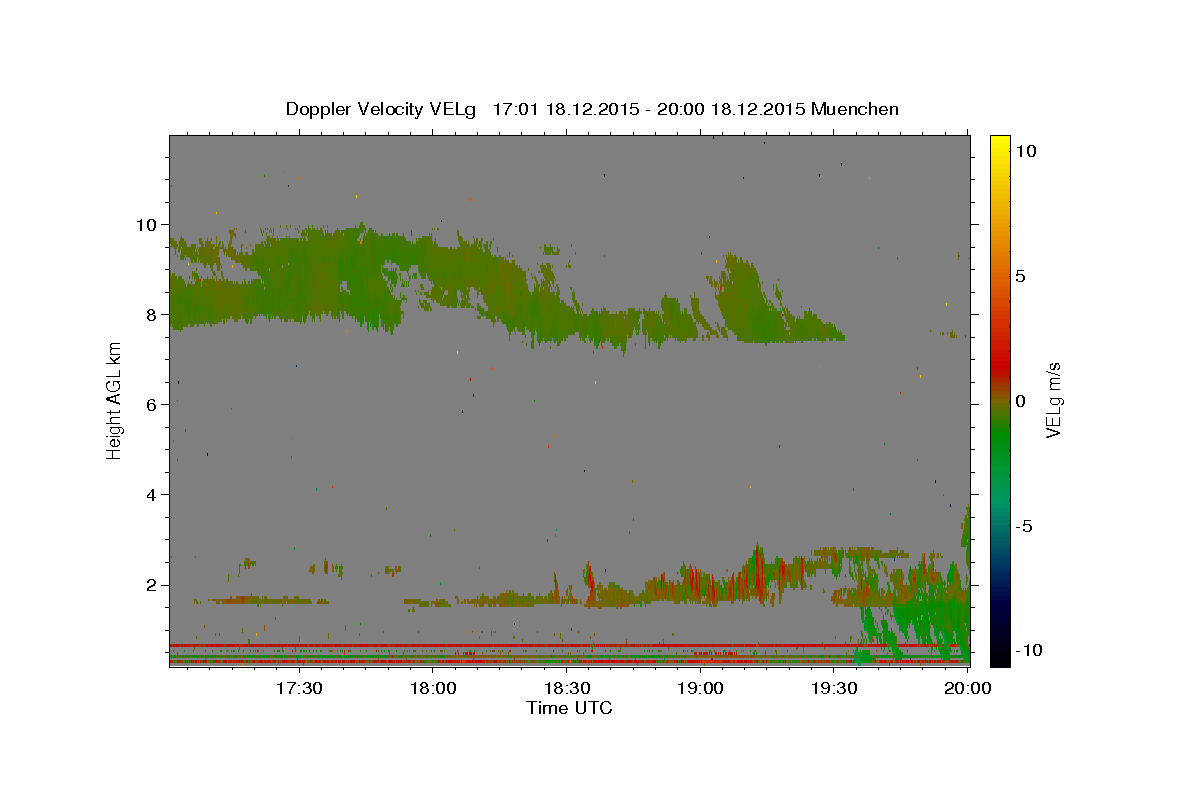
Task: Click the 'Height AGL km' axis label
Action: [x=115, y=399]
